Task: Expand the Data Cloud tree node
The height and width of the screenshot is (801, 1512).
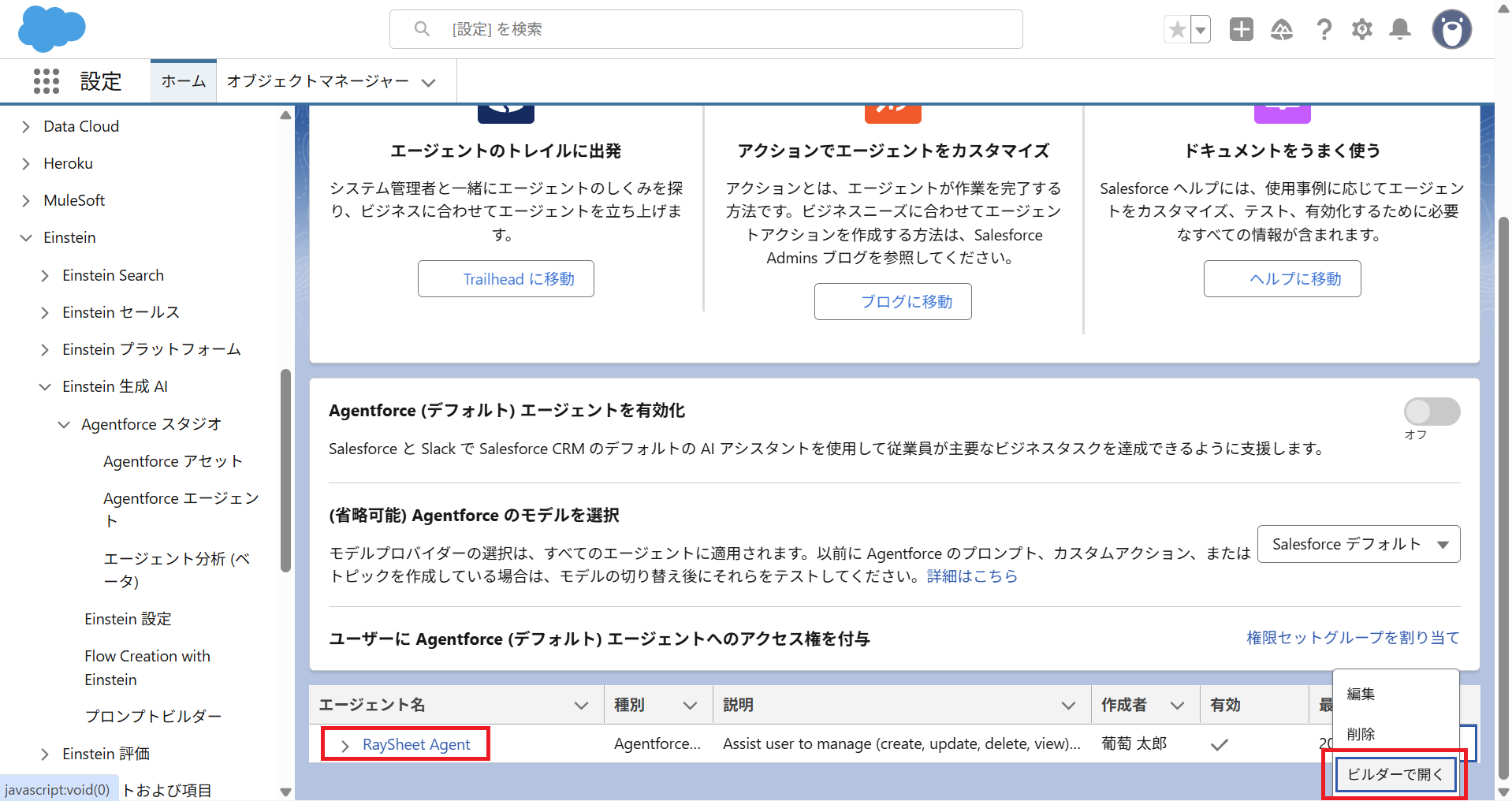Action: [x=26, y=127]
